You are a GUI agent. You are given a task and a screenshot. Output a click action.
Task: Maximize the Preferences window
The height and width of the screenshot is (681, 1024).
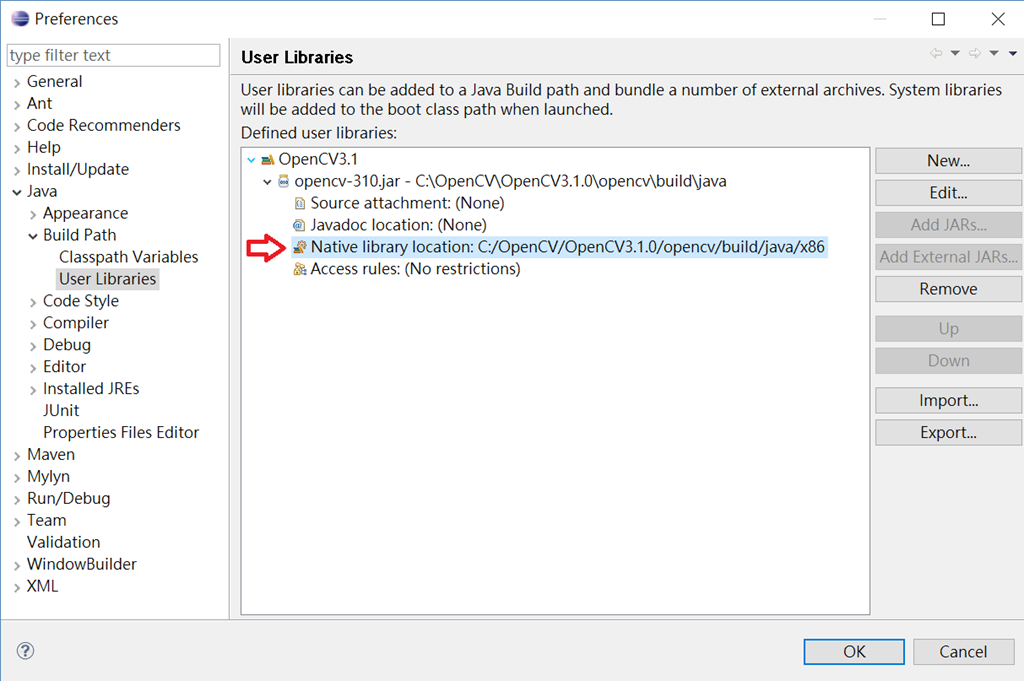pyautogui.click(x=938, y=19)
